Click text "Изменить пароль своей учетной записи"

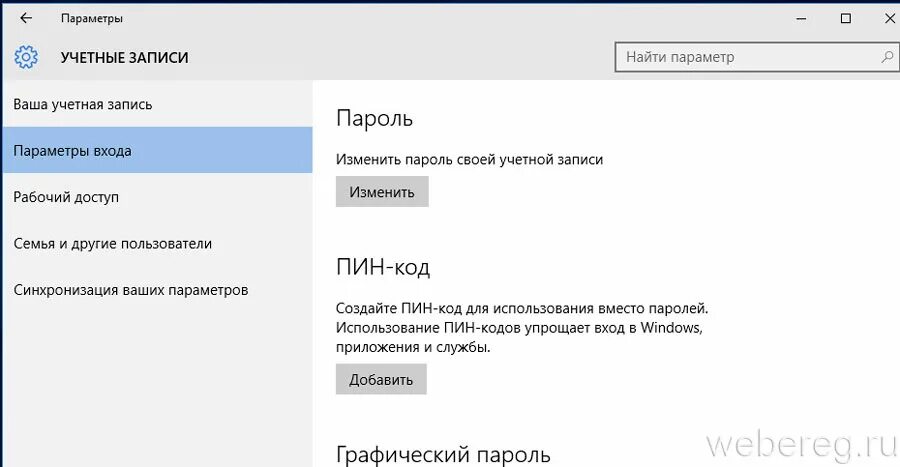click(x=470, y=159)
